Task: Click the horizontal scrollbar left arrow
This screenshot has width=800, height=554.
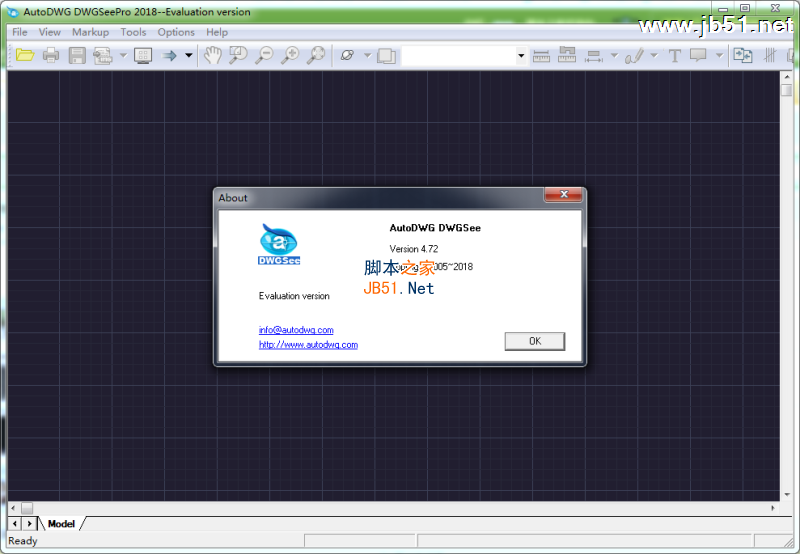Action: coord(13,508)
